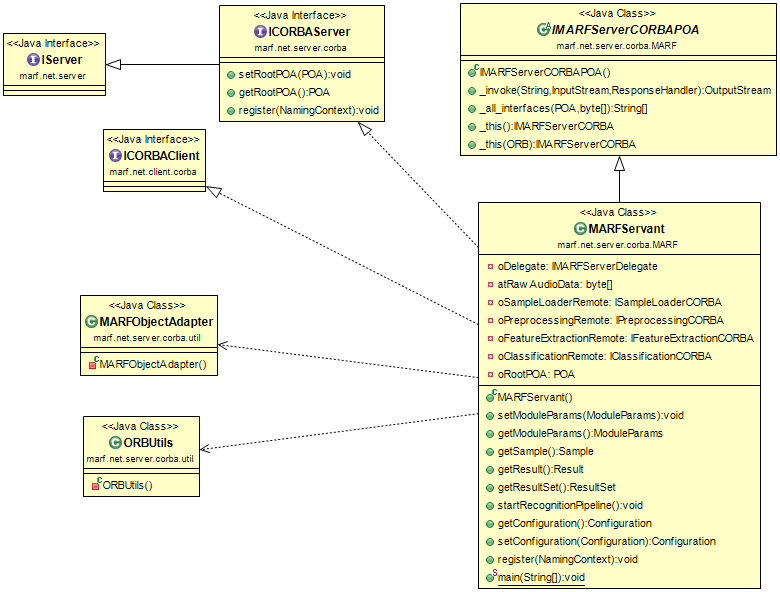Click the ORBUtils class icon
Screen dimensions: 780x592
coord(115,443)
